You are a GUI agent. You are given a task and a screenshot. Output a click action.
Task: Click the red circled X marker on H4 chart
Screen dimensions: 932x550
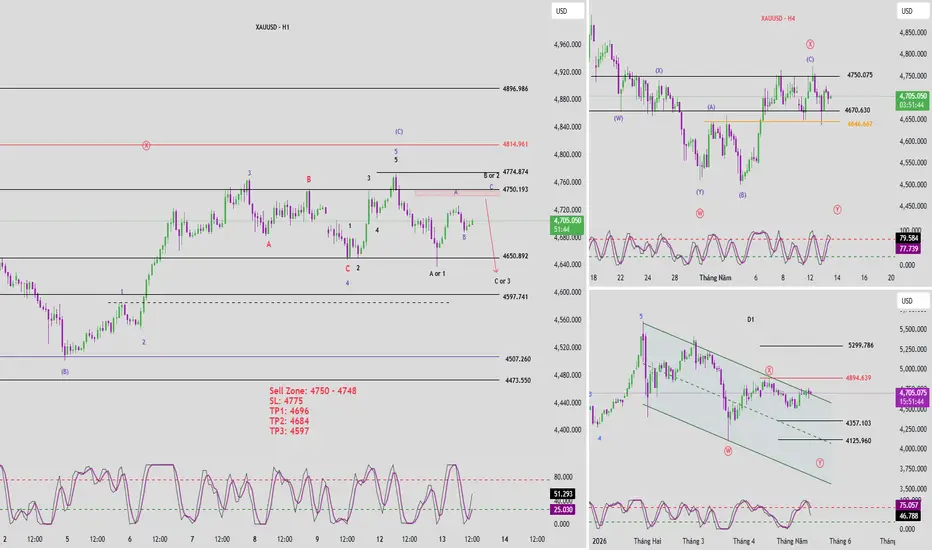810,44
